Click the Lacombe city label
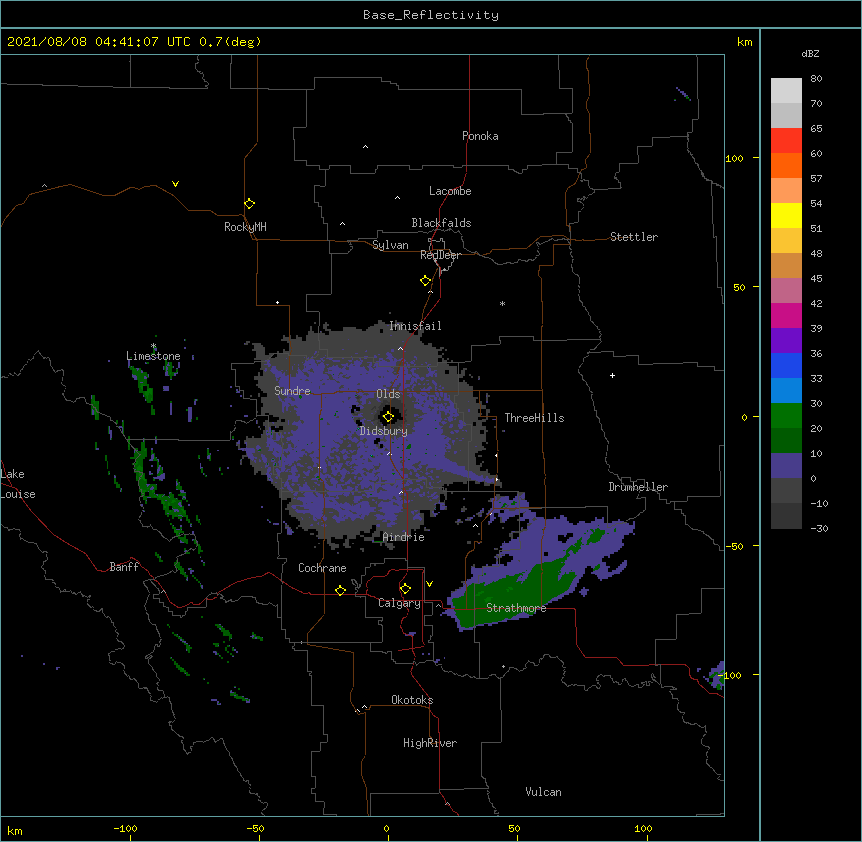 pos(450,191)
